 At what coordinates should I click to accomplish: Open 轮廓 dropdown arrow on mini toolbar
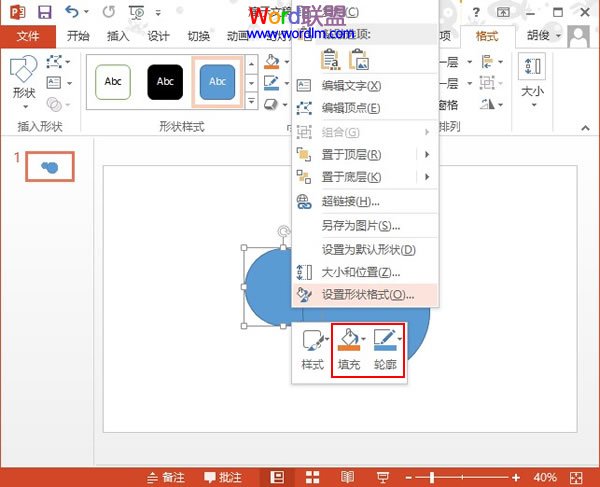400,339
